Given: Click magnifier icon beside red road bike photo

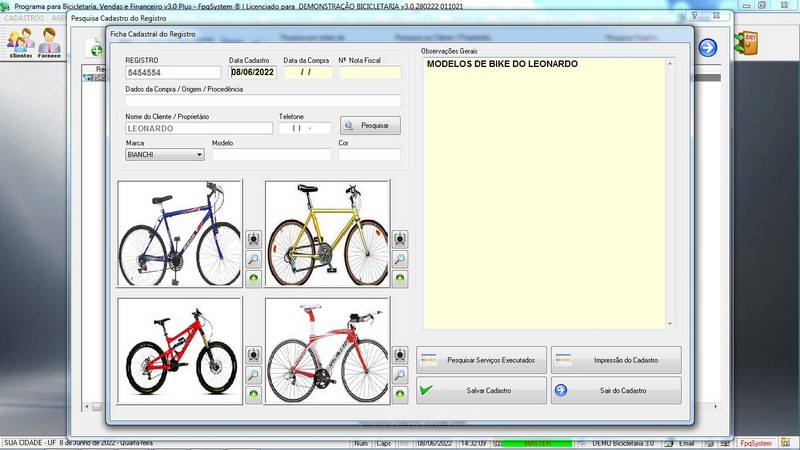Looking at the screenshot, I should tap(400, 375).
